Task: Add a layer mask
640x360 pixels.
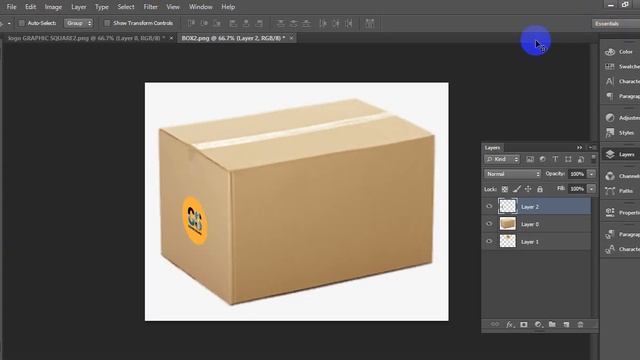Action: [x=524, y=324]
